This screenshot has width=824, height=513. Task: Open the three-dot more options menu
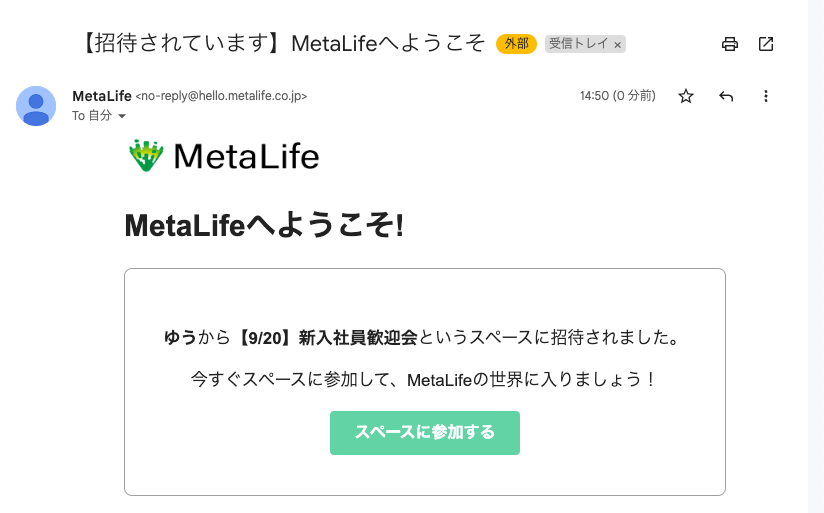point(766,96)
